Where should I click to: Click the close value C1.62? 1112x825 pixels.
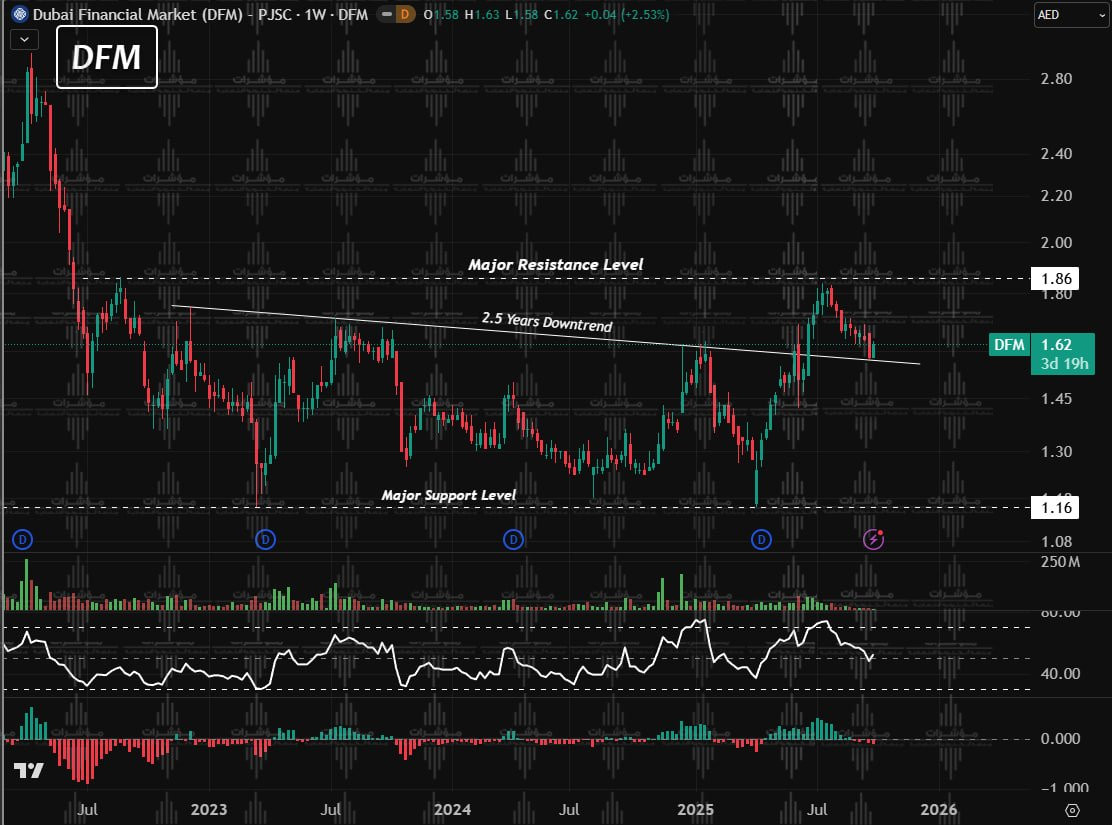point(561,14)
